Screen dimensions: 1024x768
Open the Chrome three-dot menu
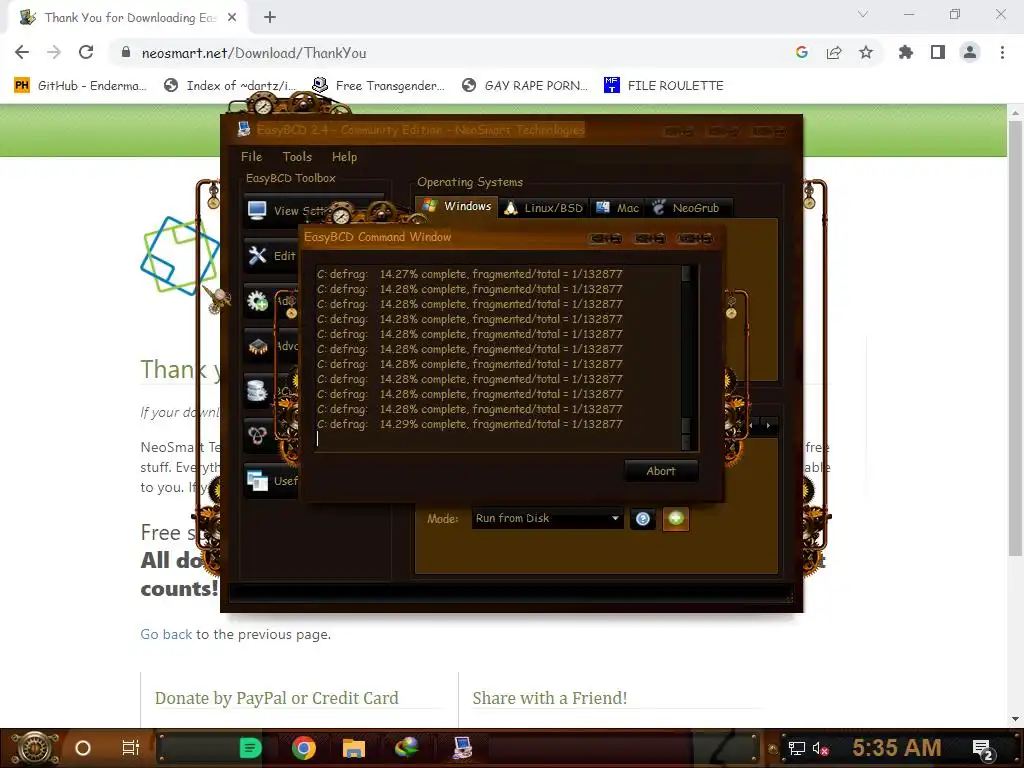point(1002,52)
